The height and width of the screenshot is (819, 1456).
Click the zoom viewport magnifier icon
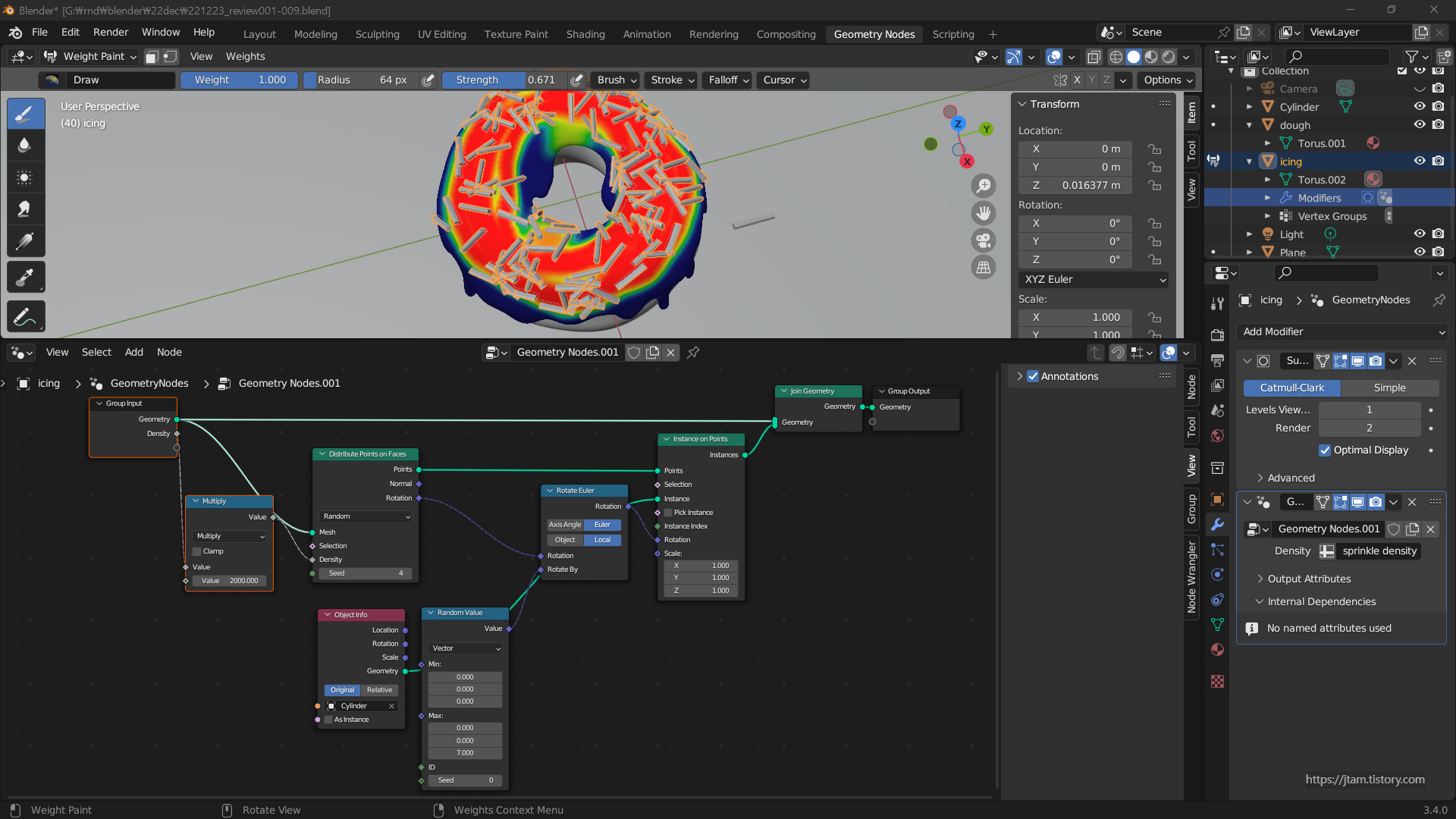pyautogui.click(x=984, y=186)
